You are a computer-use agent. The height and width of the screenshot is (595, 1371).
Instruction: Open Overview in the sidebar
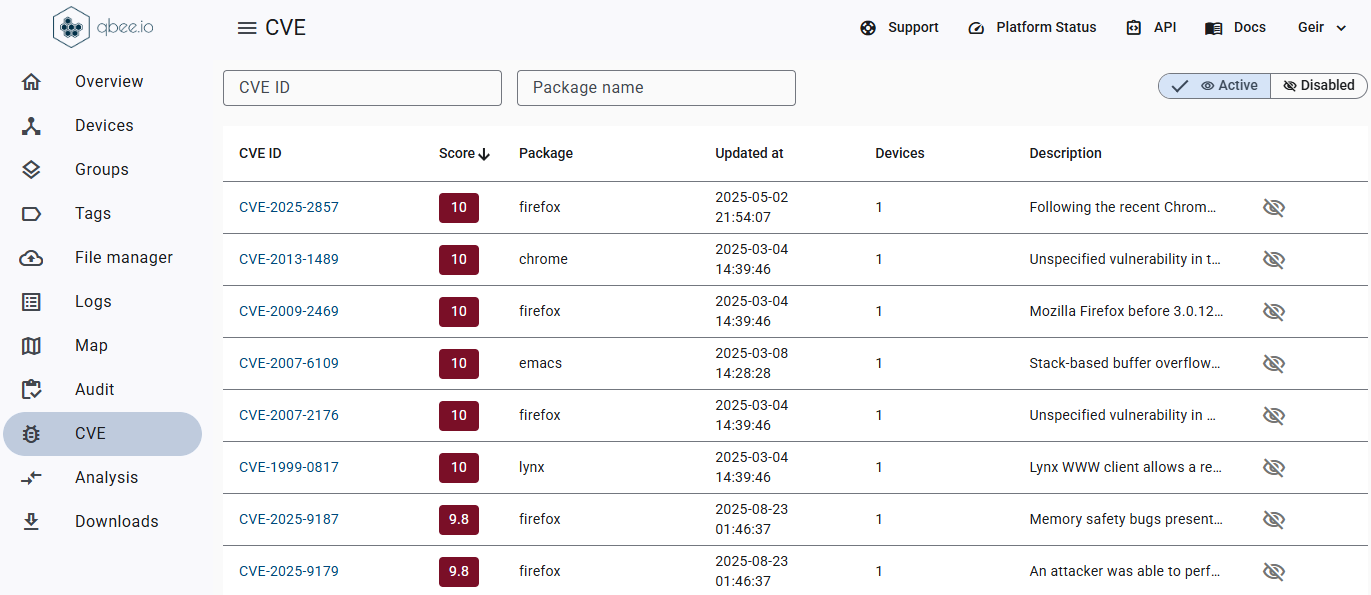pyautogui.click(x=109, y=82)
